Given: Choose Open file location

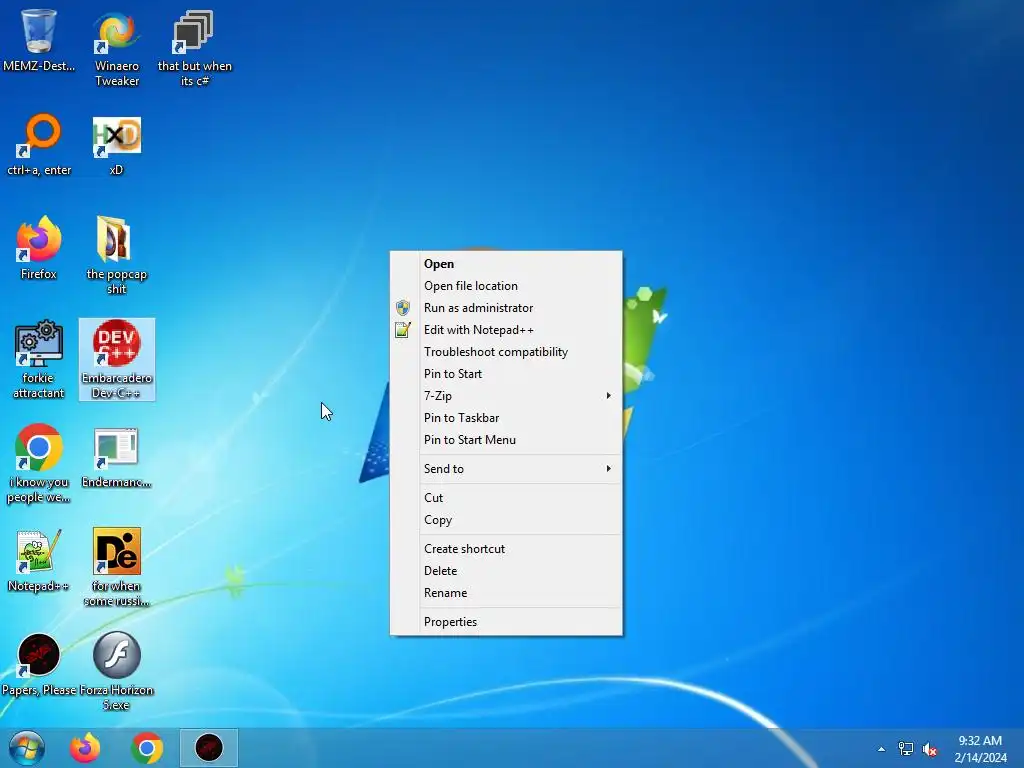Looking at the screenshot, I should [506, 286].
